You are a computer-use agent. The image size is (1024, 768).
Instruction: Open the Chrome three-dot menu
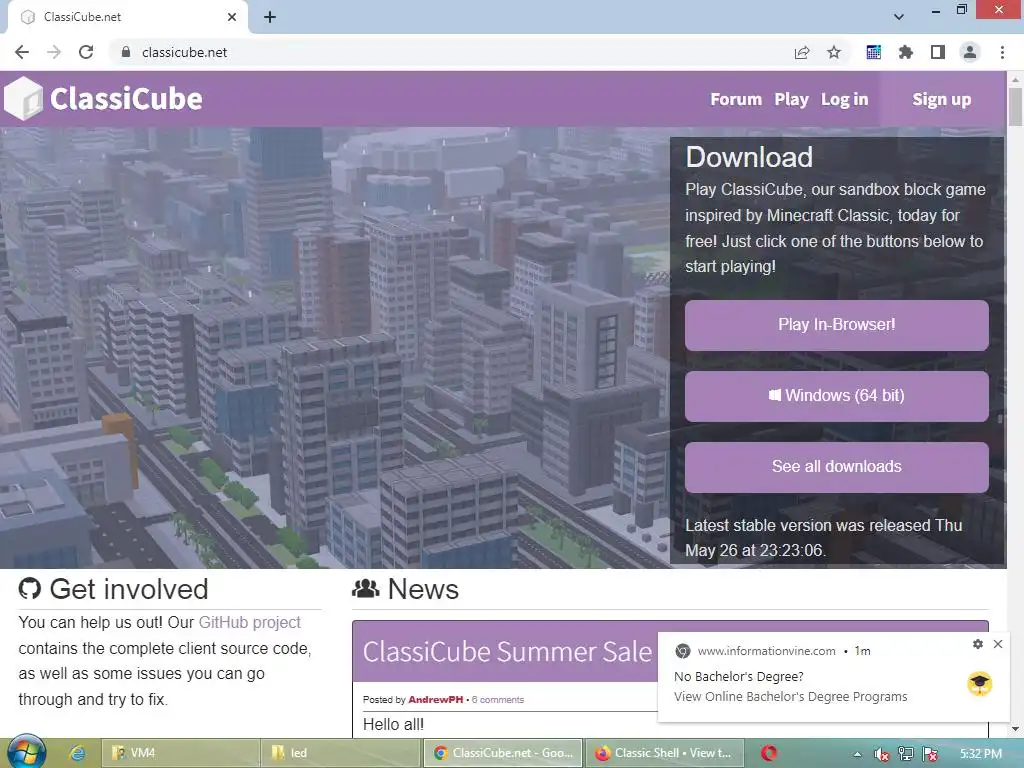pos(1002,52)
